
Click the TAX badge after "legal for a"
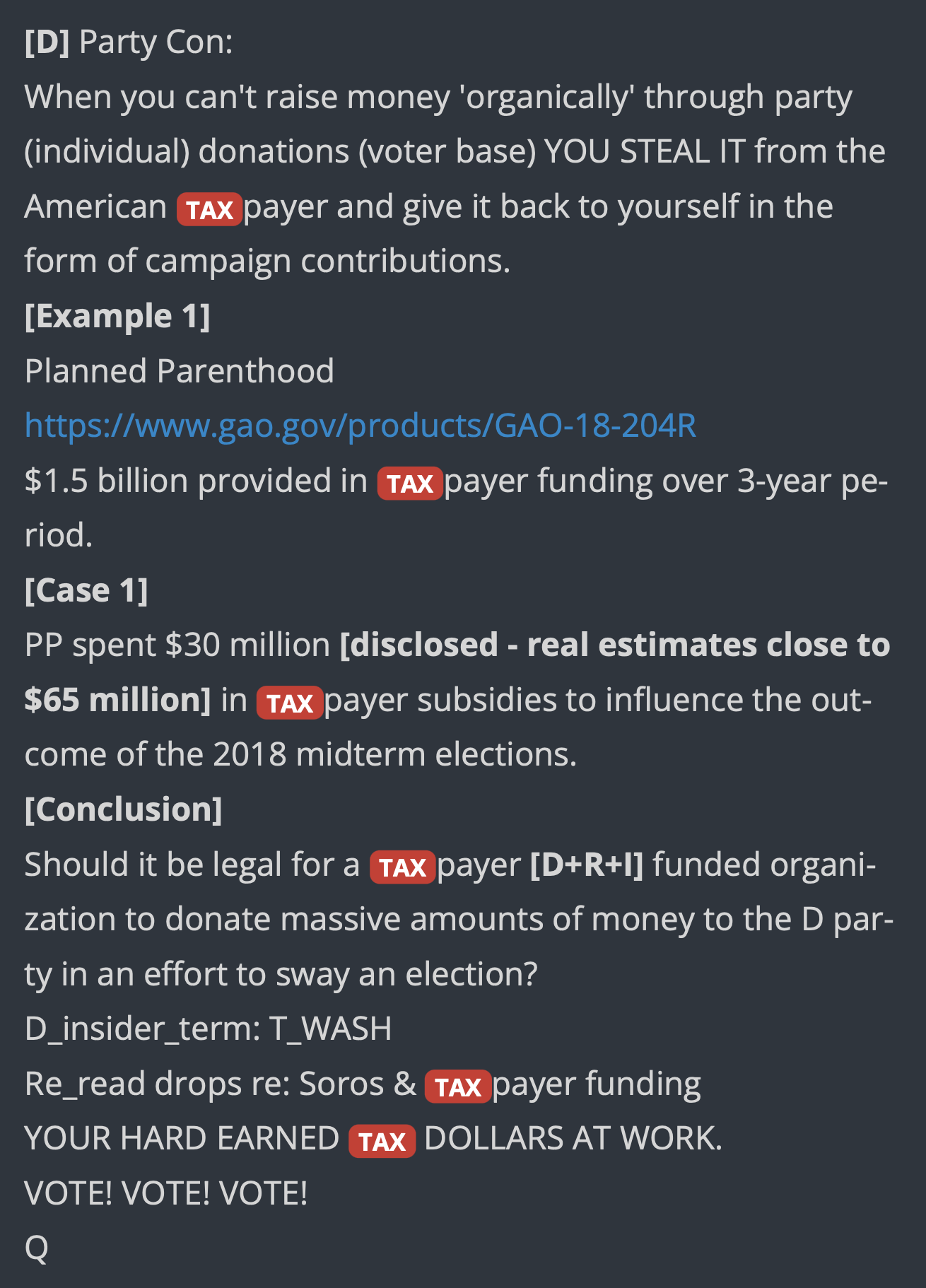(402, 867)
